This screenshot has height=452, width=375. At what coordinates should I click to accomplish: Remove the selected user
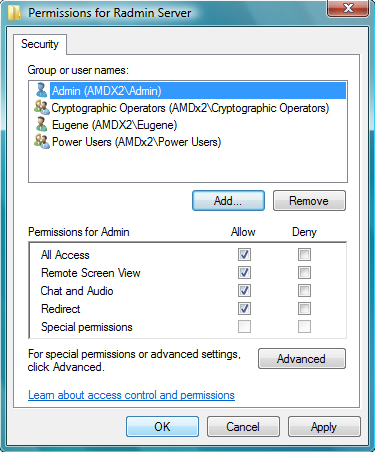point(309,201)
